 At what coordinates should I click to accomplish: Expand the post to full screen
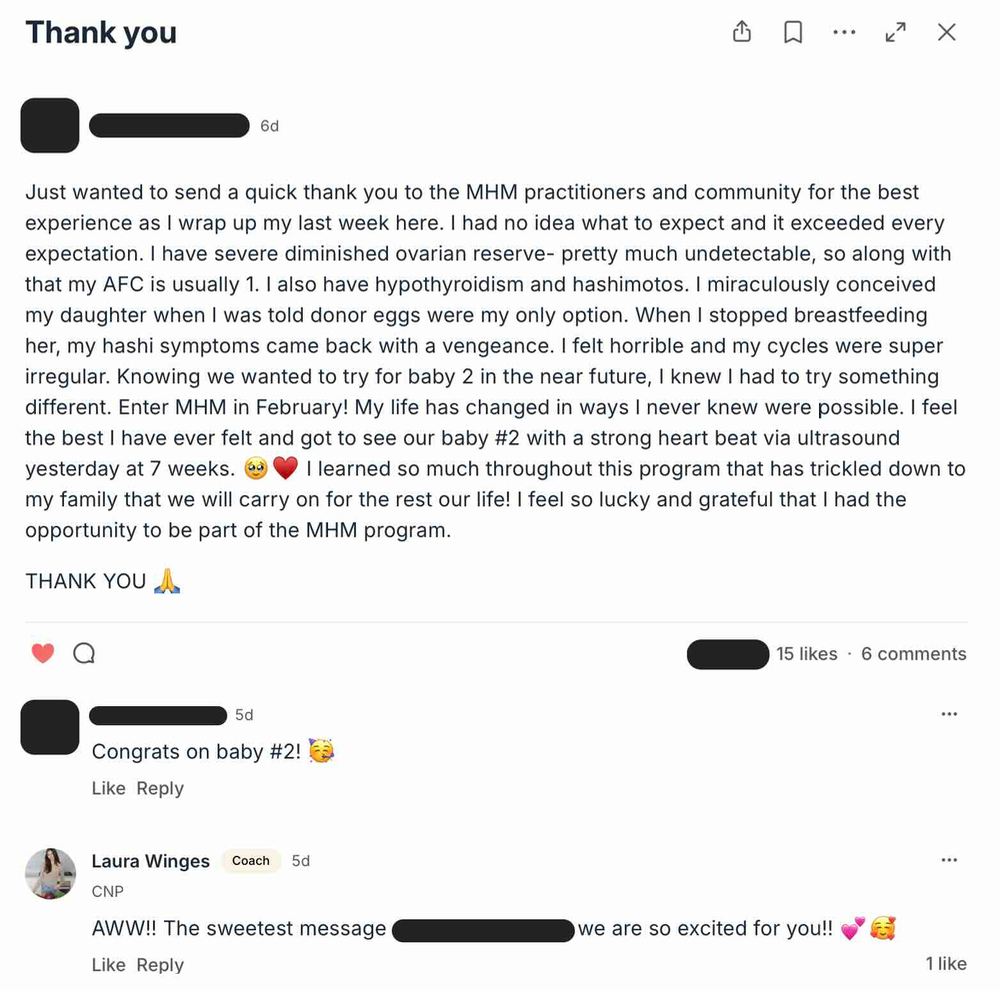(896, 33)
